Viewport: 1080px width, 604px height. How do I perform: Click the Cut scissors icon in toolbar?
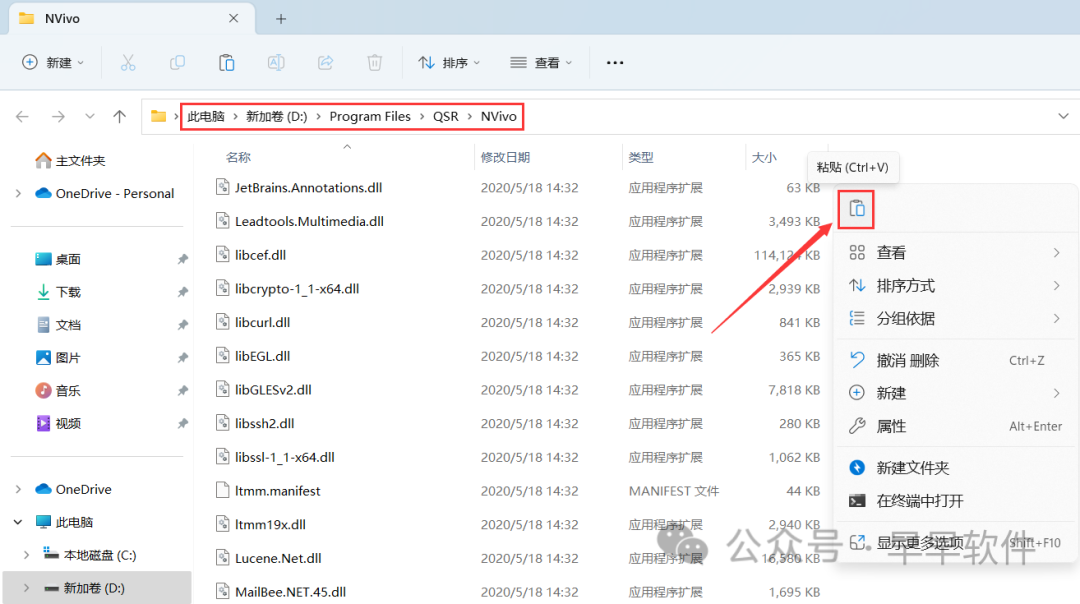(x=128, y=62)
